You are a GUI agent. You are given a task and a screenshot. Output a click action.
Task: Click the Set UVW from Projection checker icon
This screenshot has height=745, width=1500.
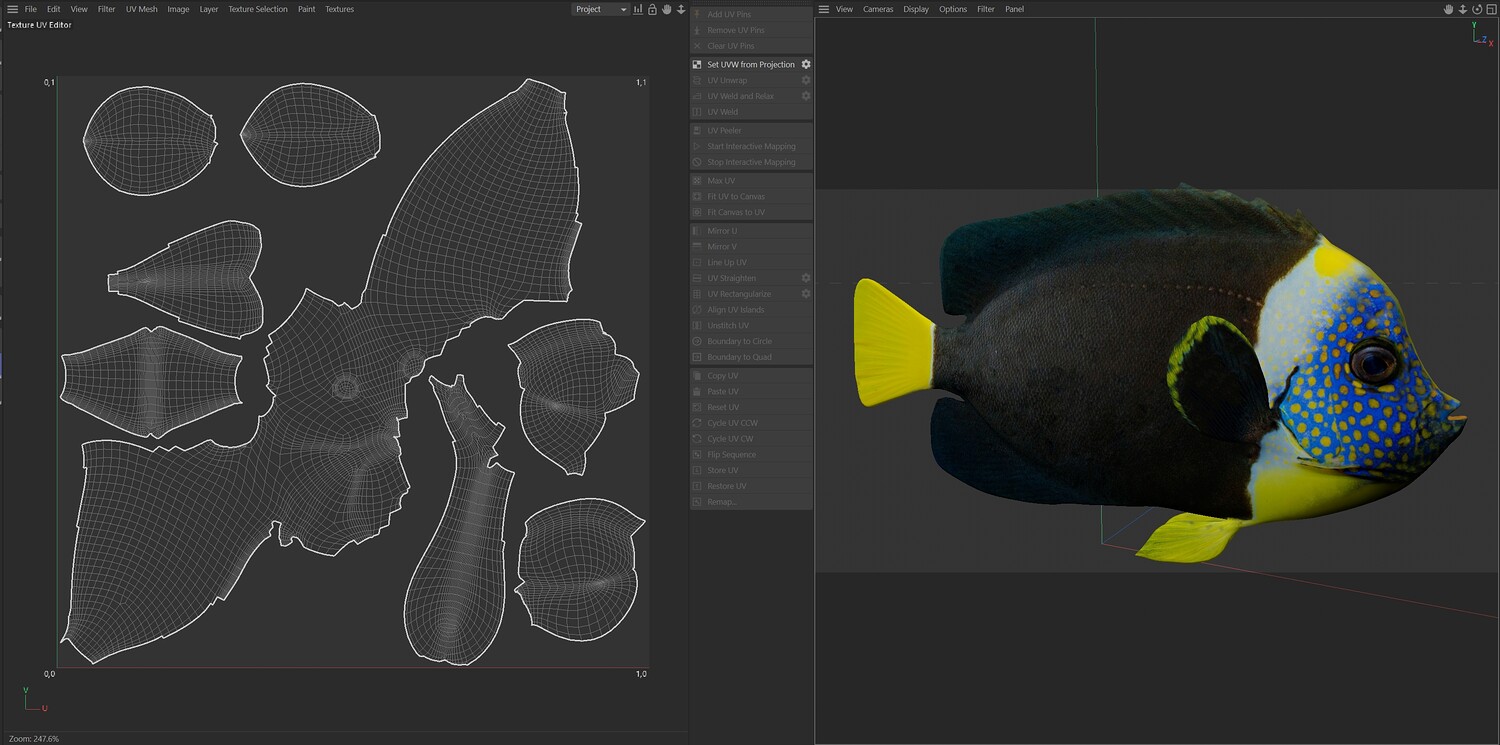pos(697,64)
